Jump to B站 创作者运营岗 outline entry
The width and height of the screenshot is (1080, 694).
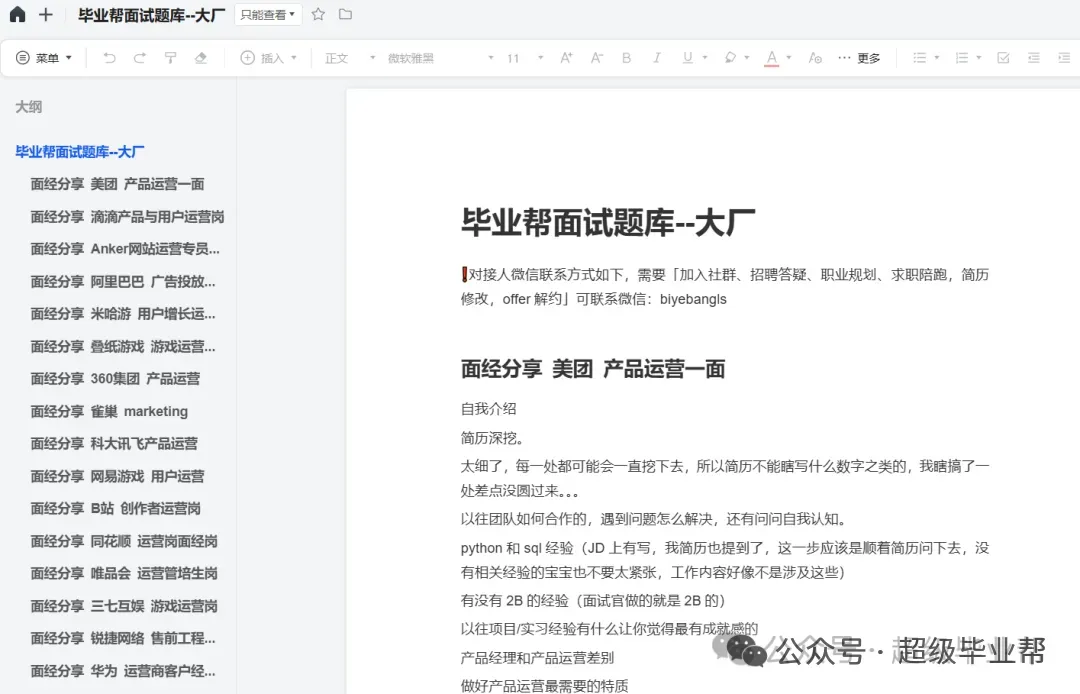116,508
